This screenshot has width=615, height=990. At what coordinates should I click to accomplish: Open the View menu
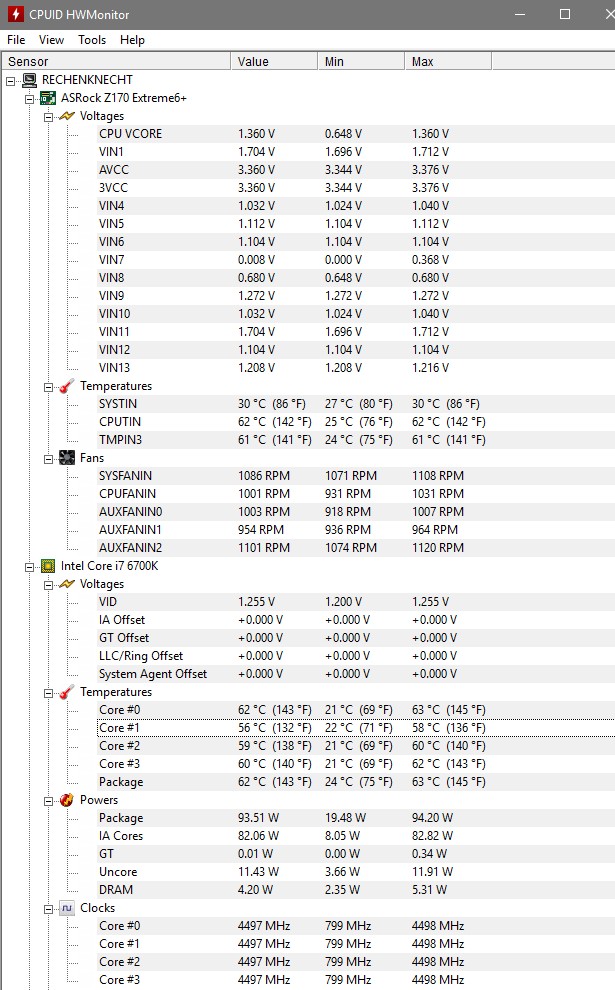51,40
